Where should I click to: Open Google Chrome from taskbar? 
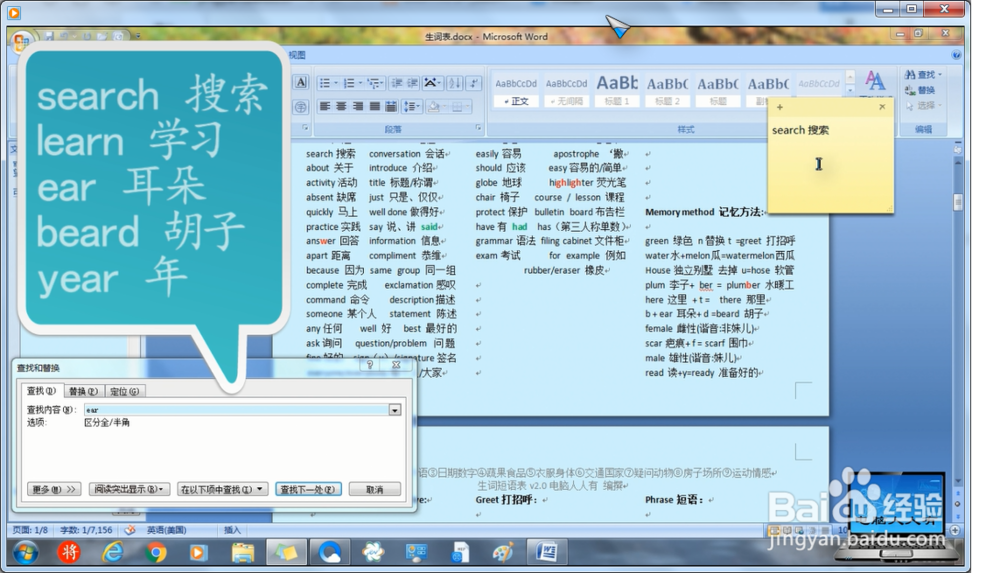point(156,552)
